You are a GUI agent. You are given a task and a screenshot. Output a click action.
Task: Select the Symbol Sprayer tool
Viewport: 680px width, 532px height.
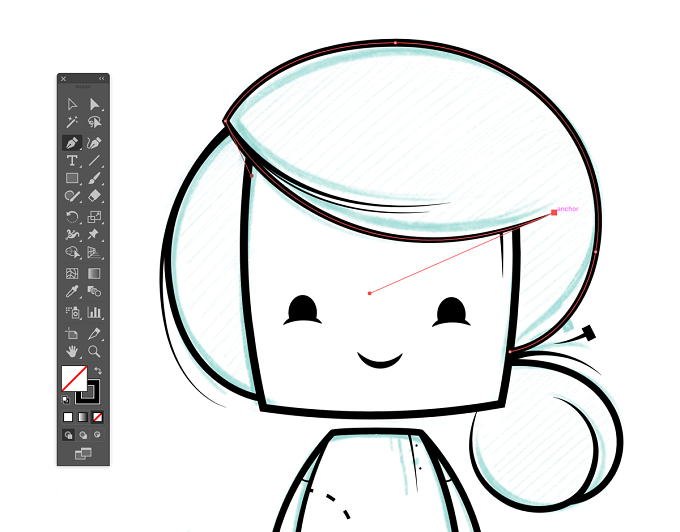click(x=72, y=312)
